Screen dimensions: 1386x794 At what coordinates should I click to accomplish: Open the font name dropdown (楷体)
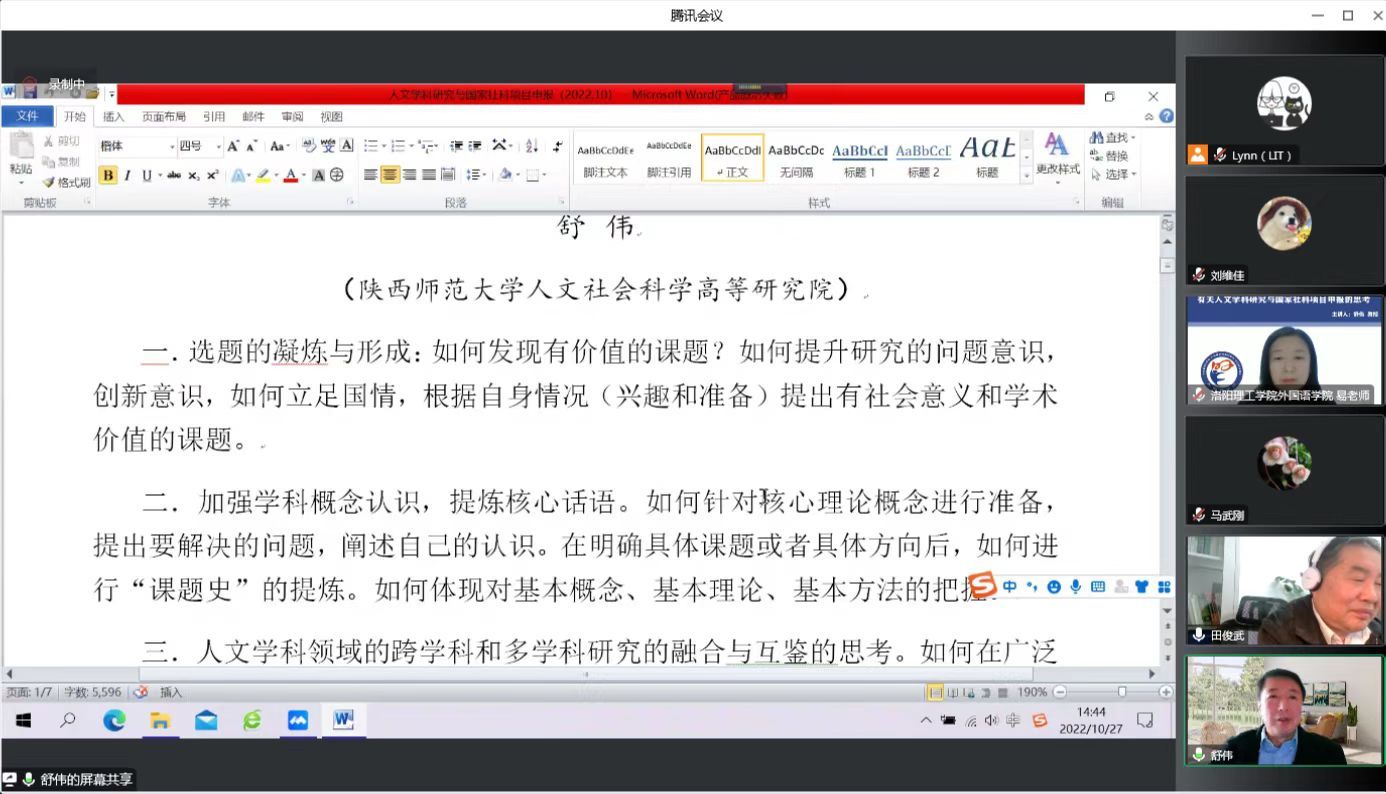pos(172,146)
